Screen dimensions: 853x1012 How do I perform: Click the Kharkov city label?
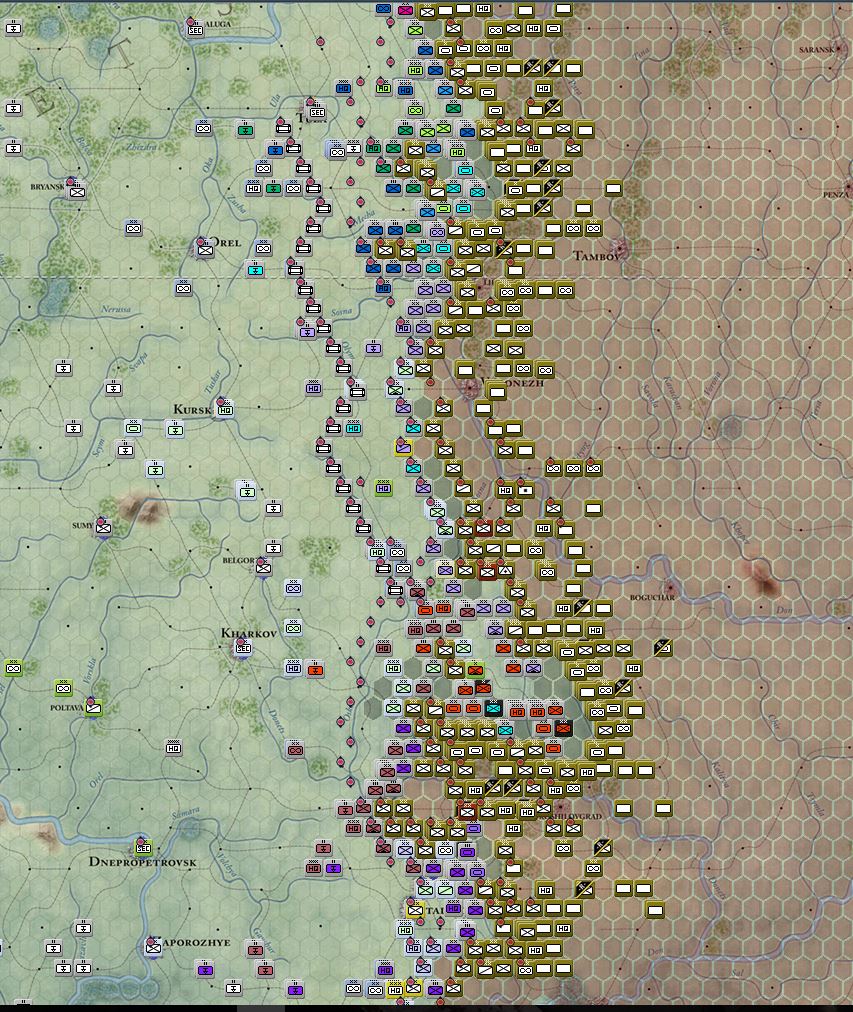[248, 633]
